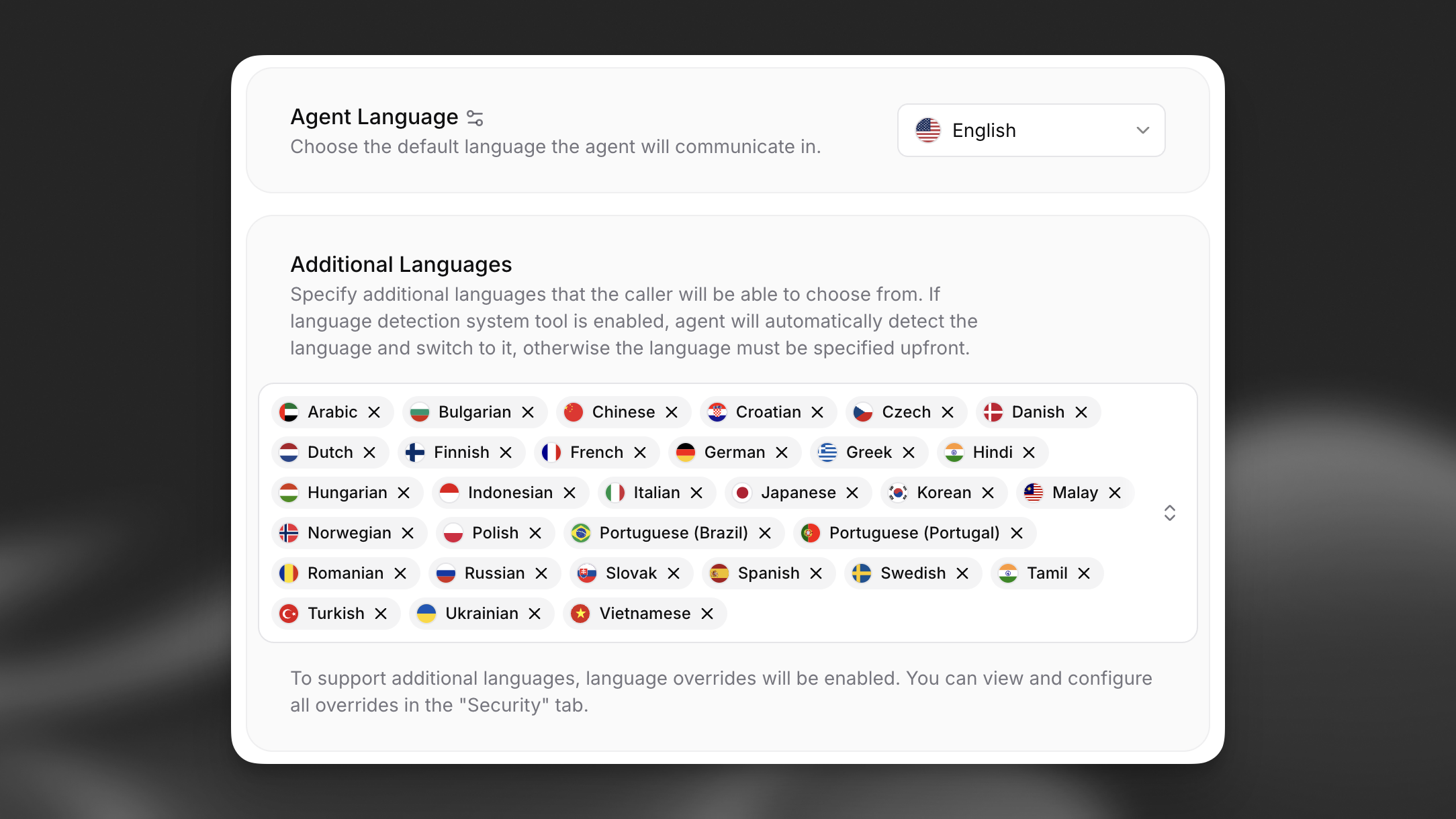Open the default agent language dropdown
Screen dimensions: 1456x819
click(x=1031, y=130)
